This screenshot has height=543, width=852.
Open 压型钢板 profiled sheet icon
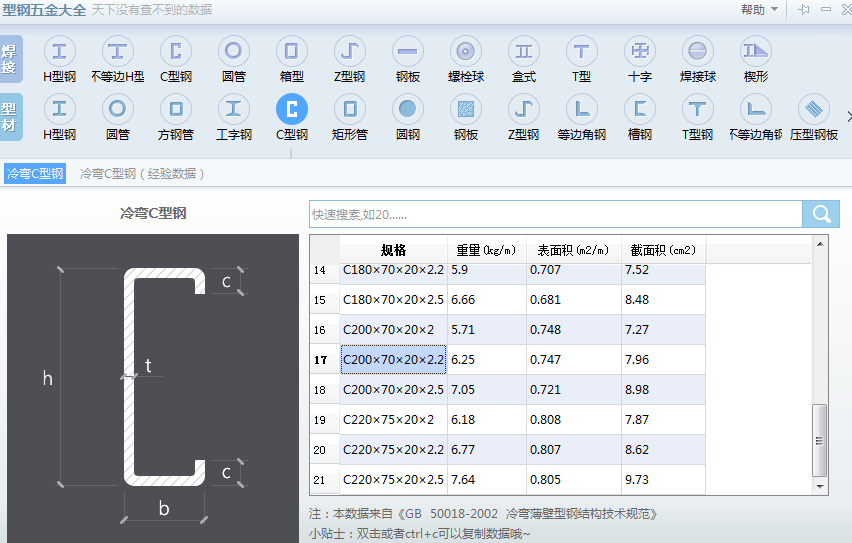click(x=814, y=109)
